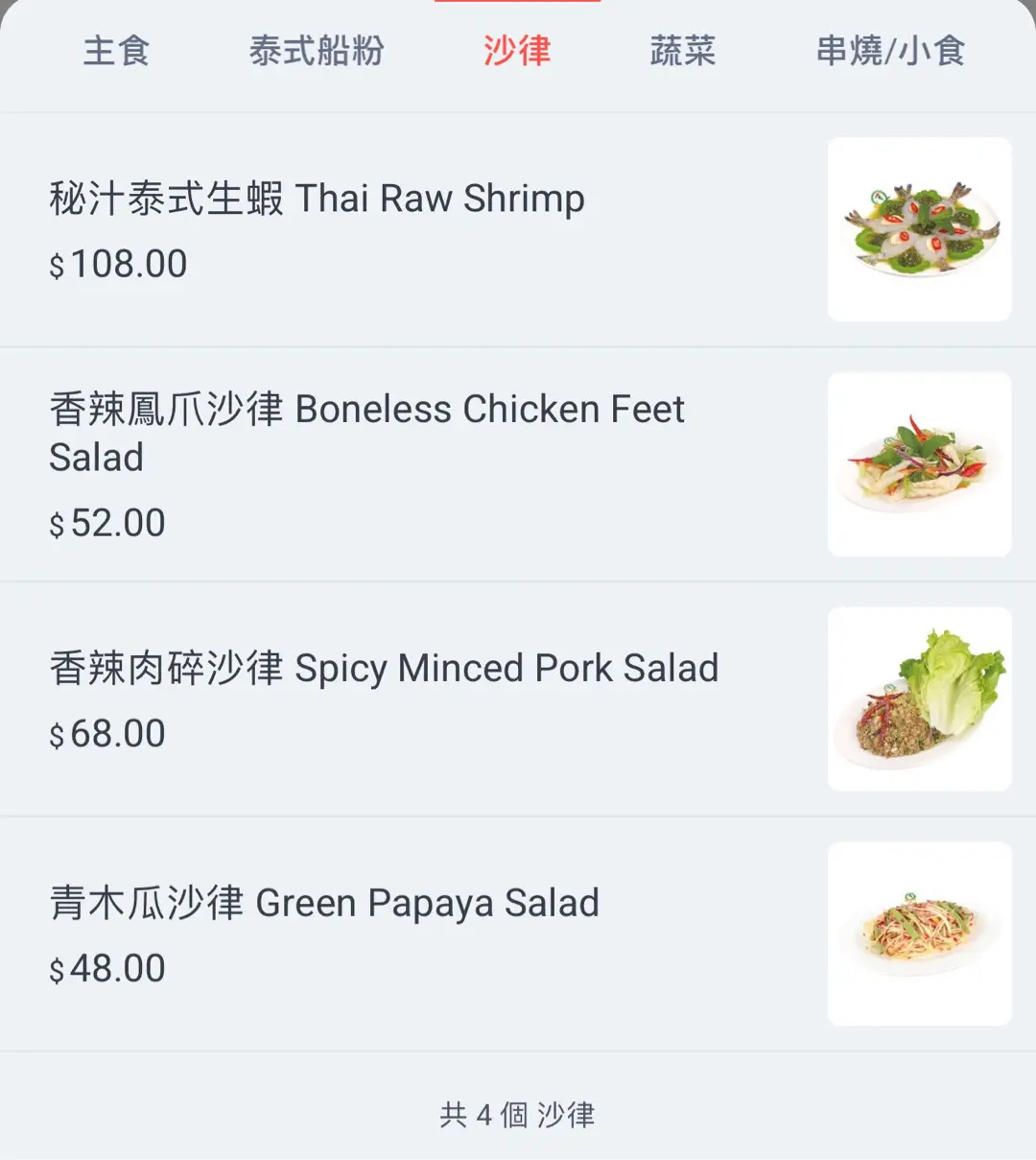This screenshot has height=1160, width=1036.
Task: Switch to the 主食 tab
Action: pyautogui.click(x=116, y=51)
